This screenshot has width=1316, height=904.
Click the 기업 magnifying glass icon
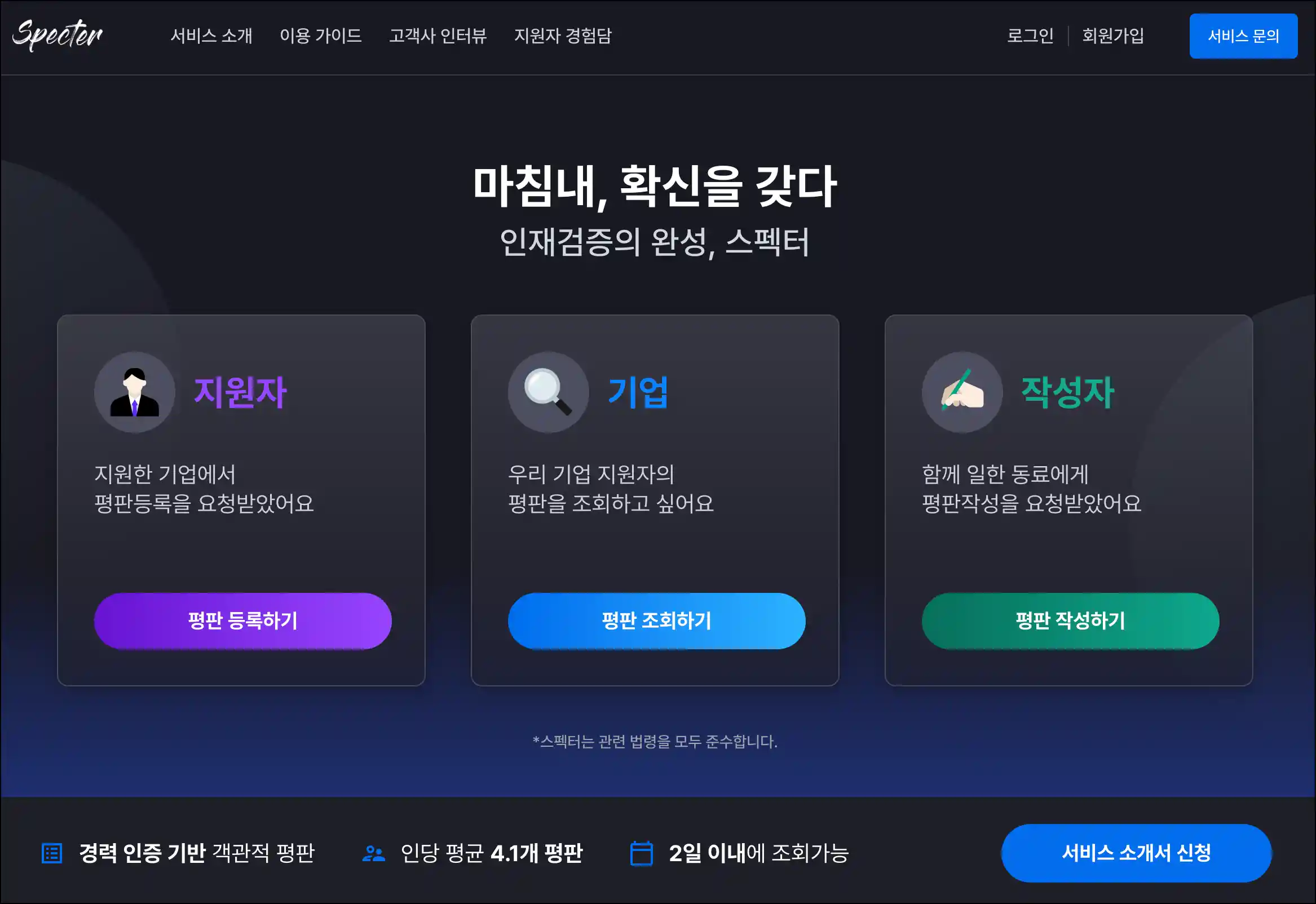pos(548,392)
